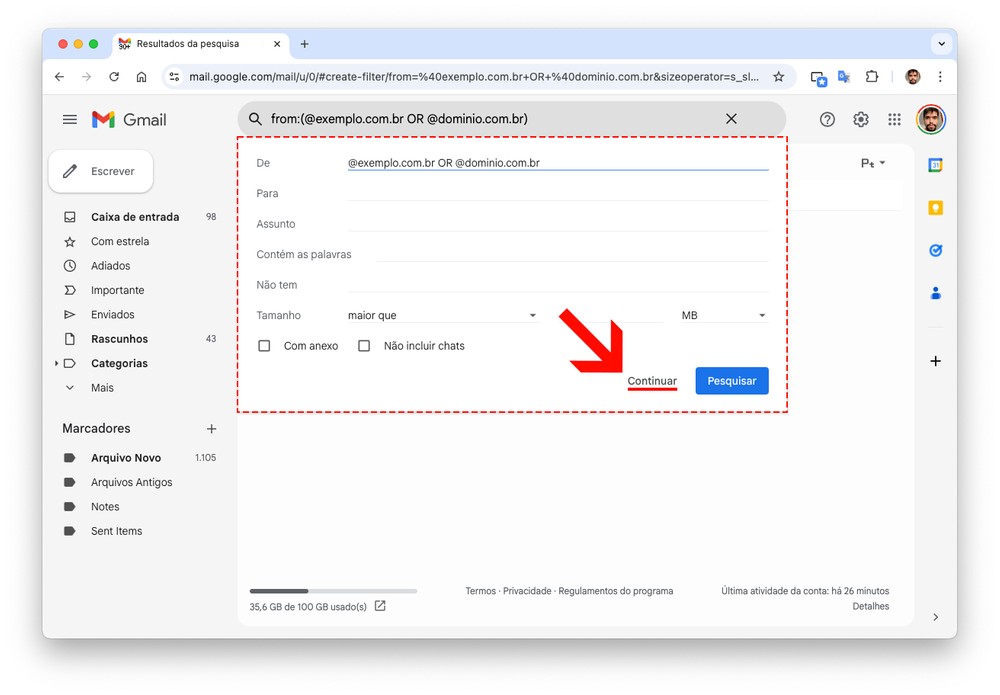Go to the Rascunhos folder

coord(119,339)
